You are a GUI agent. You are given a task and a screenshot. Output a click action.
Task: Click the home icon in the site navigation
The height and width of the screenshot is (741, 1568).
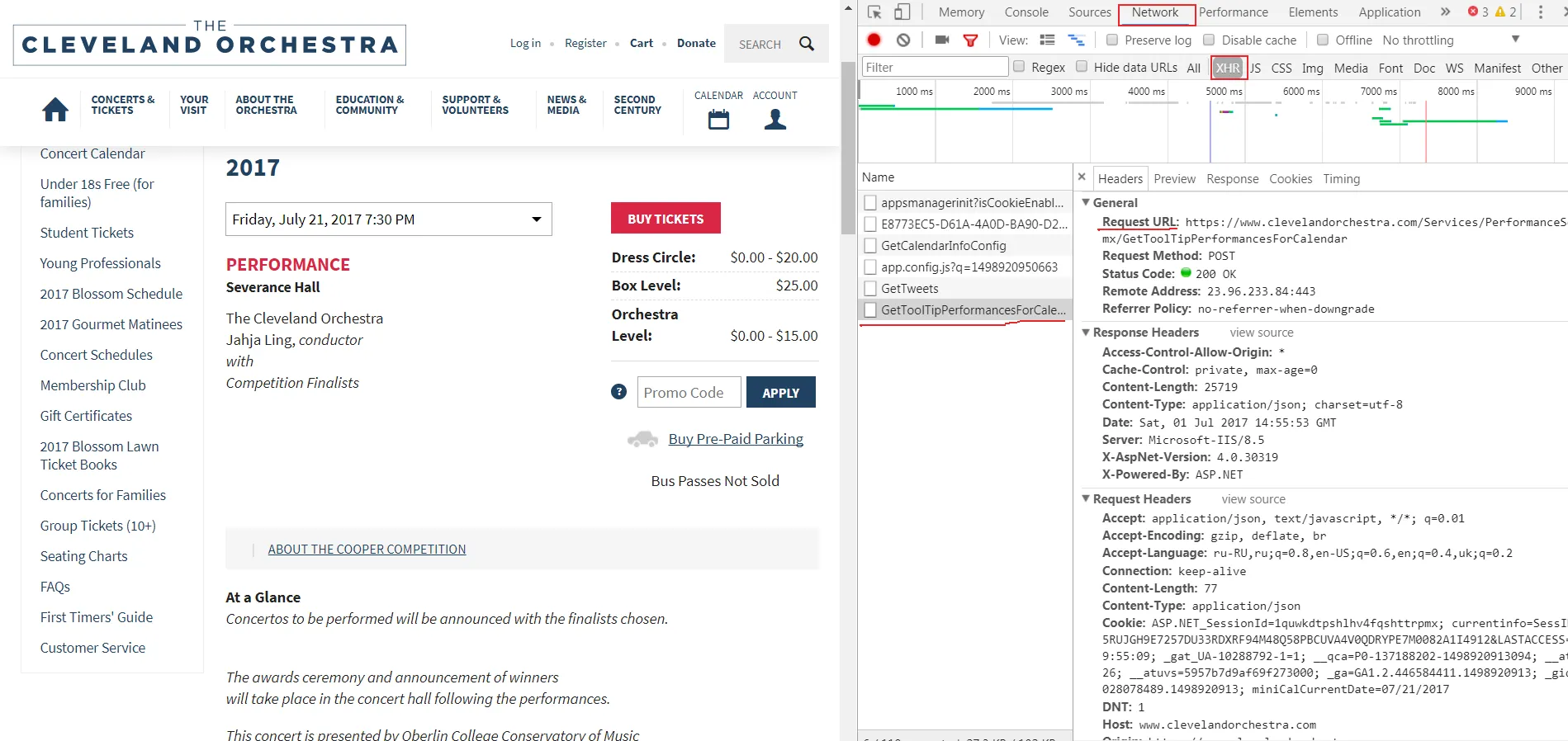[55, 109]
